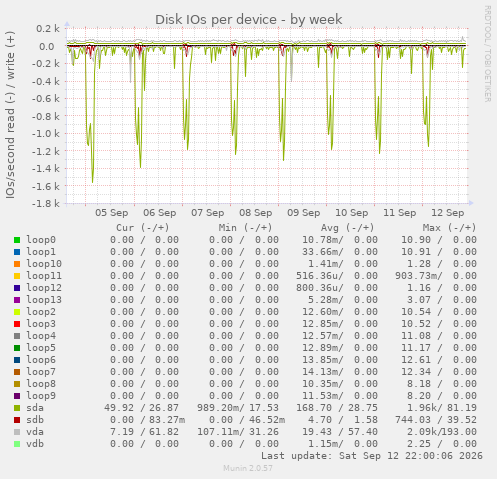Click the 'Avg (-/+)' column header
Image resolution: width=497 pixels, height=479 pixels.
click(x=348, y=228)
